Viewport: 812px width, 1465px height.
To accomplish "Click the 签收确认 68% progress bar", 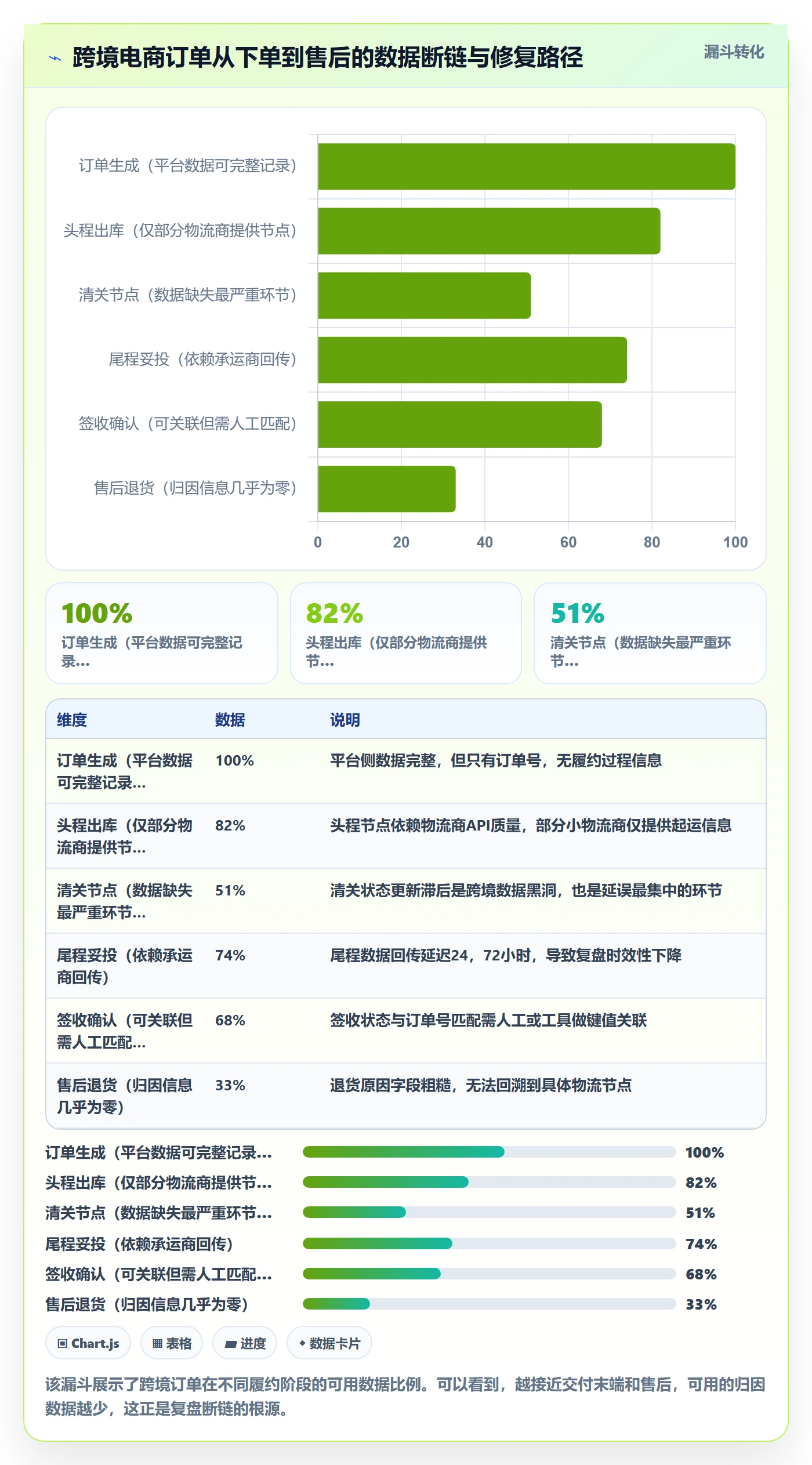I will coord(490,1274).
